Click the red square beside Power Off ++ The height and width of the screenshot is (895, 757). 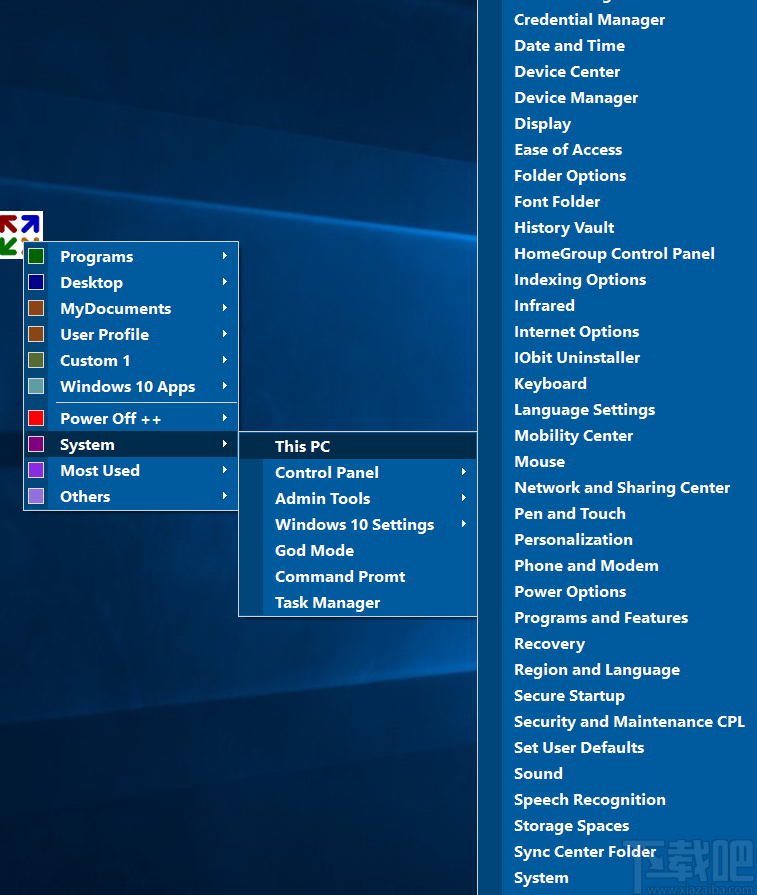(x=36, y=418)
